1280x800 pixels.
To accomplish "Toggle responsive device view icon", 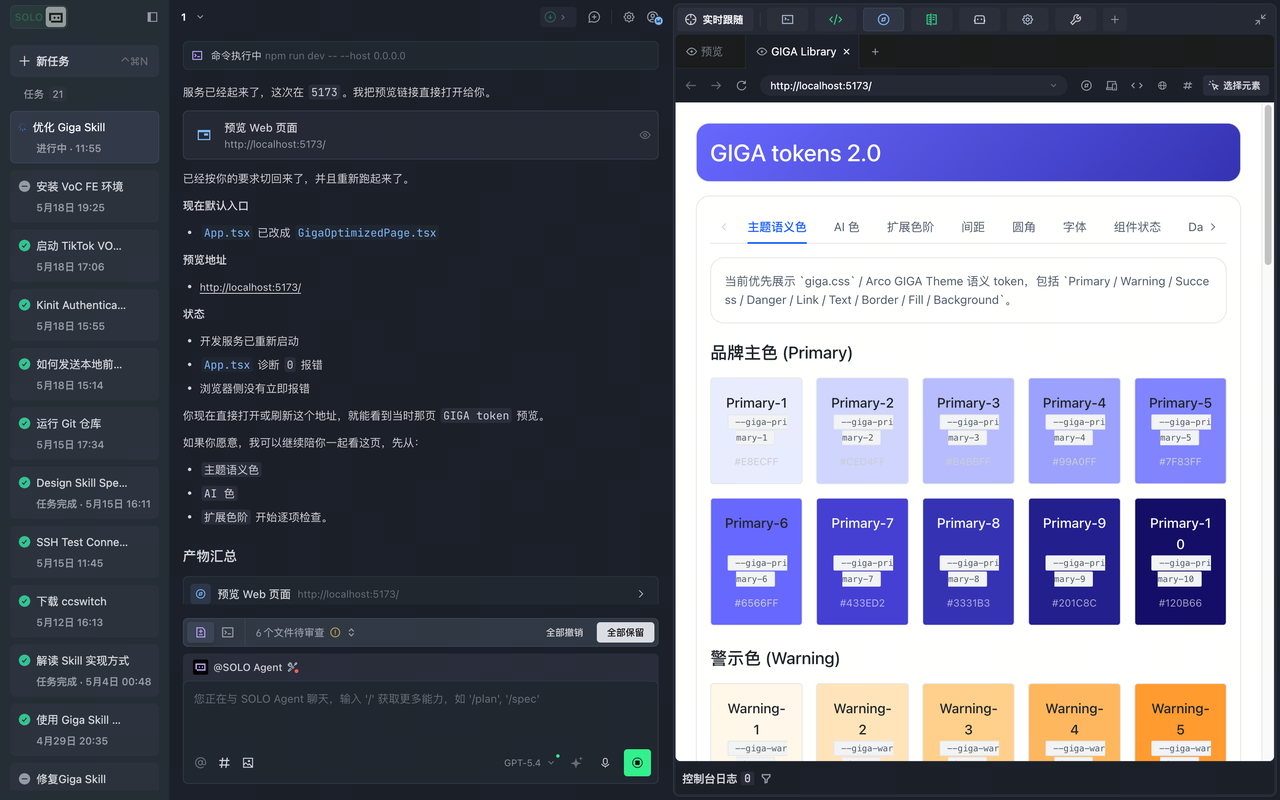I will click(x=1111, y=86).
